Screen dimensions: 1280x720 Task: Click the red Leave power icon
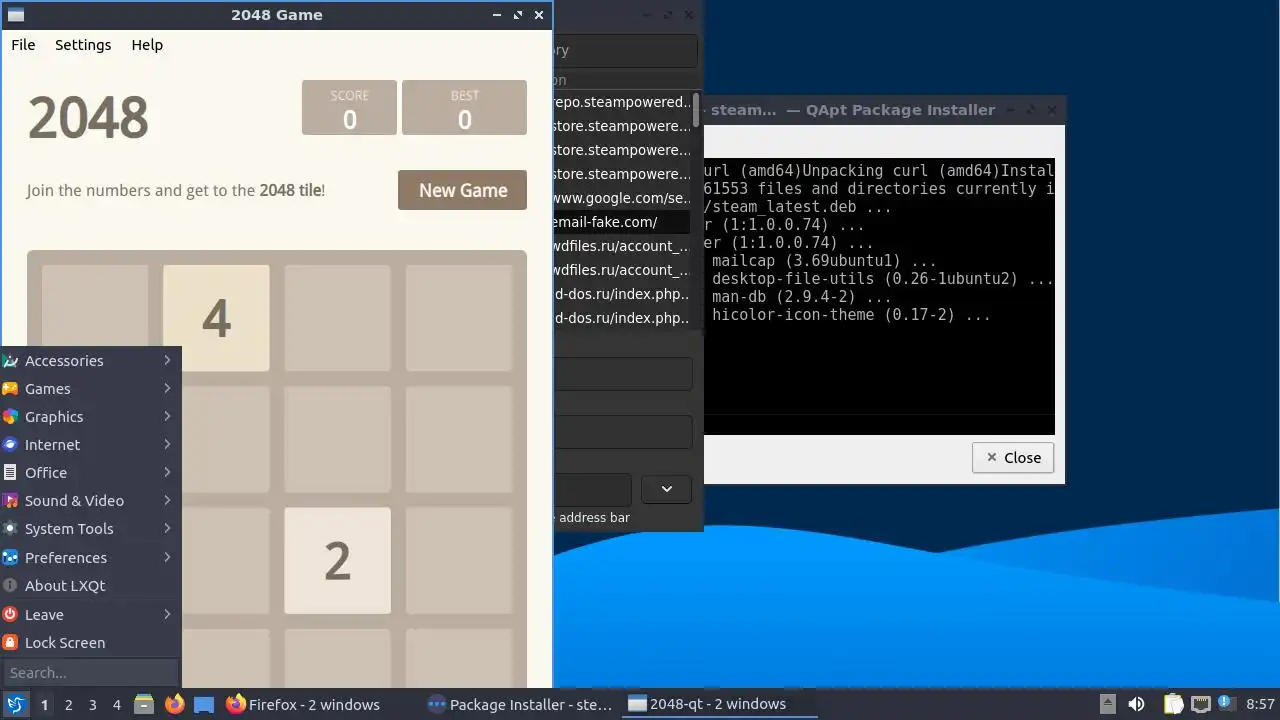click(10, 615)
